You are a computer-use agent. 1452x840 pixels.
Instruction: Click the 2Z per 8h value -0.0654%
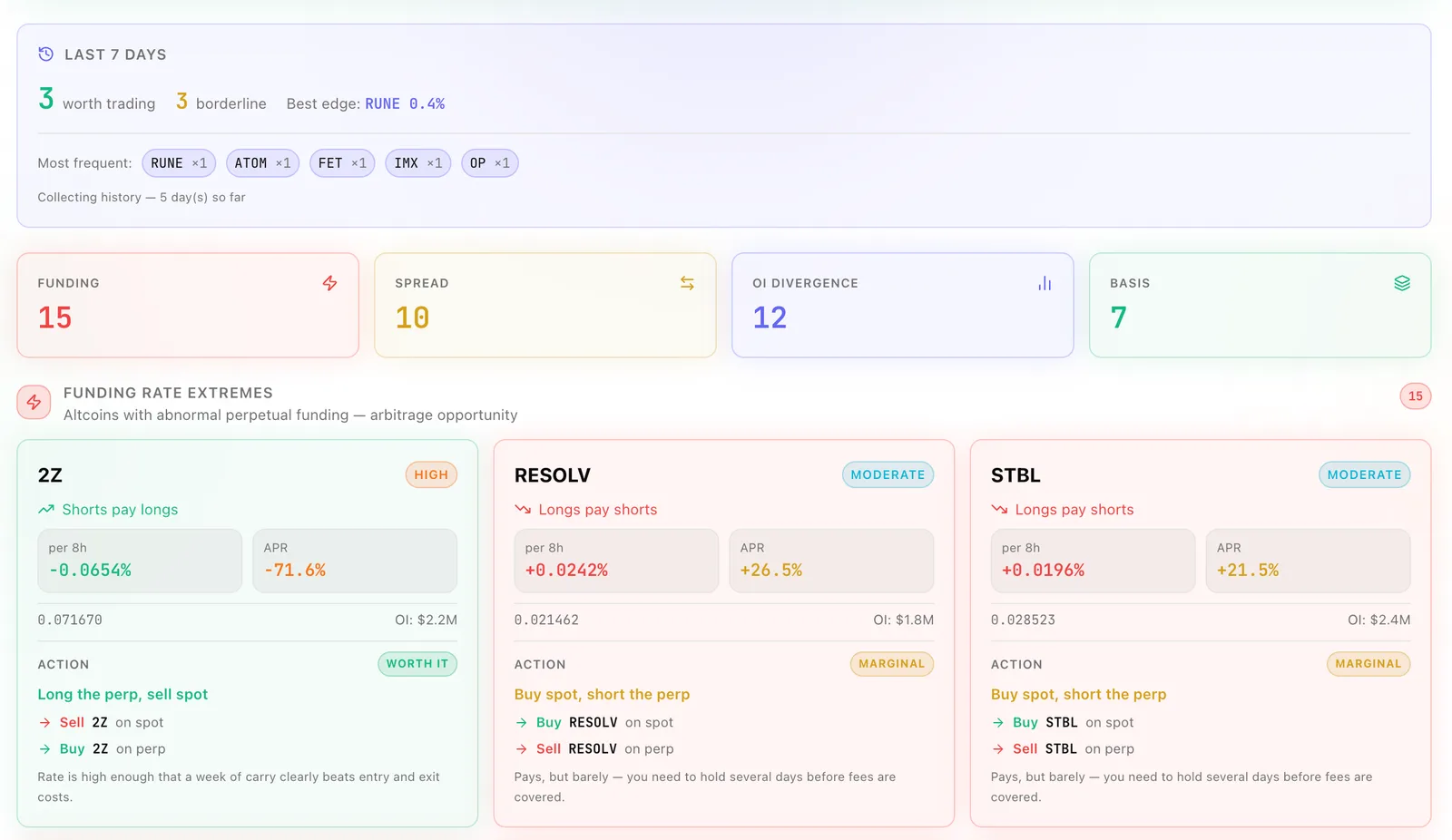click(90, 571)
